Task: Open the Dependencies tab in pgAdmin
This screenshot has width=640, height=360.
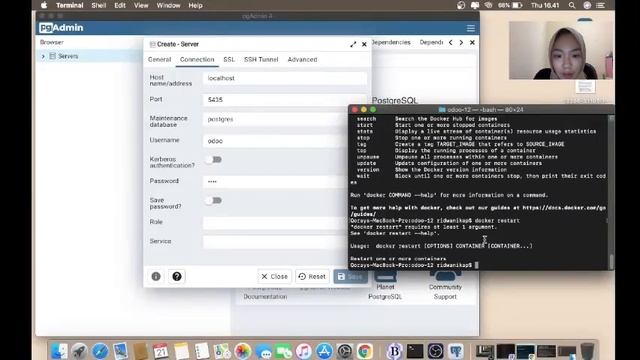Action: [391, 42]
